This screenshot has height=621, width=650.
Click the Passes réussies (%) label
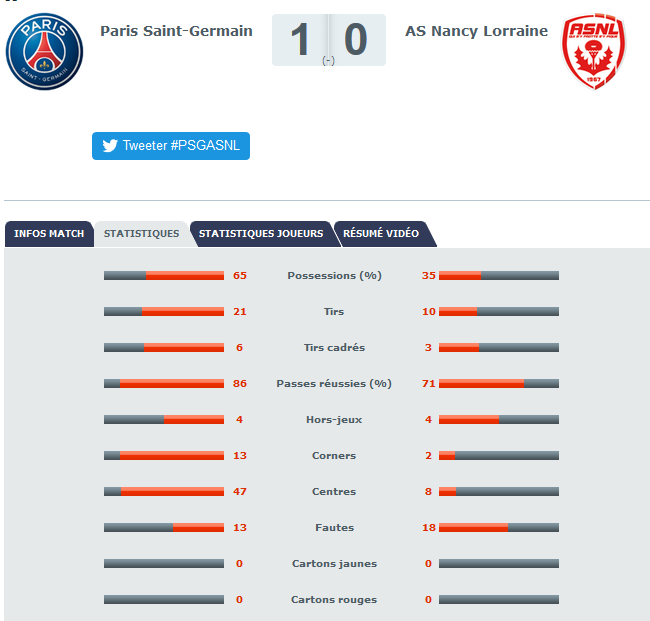pyautogui.click(x=334, y=383)
